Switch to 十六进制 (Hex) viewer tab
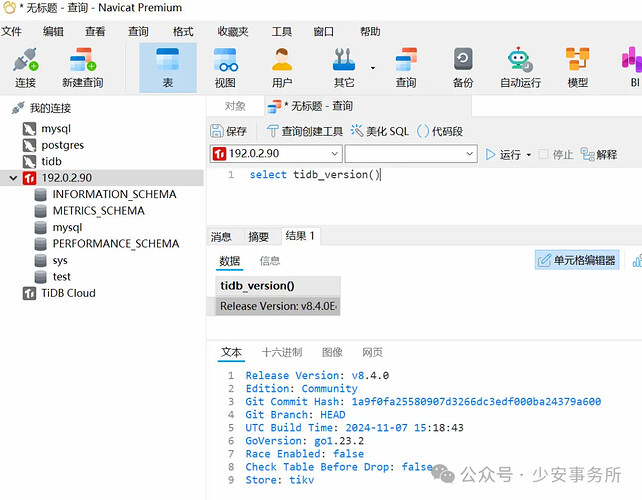 click(282, 352)
